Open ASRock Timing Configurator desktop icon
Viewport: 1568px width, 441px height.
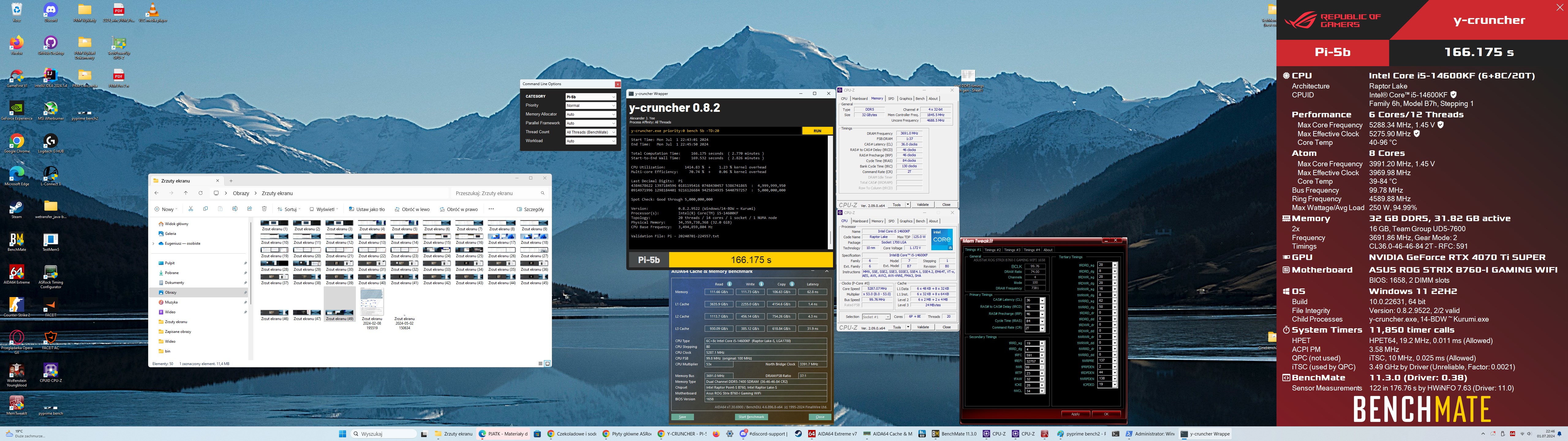click(51, 277)
